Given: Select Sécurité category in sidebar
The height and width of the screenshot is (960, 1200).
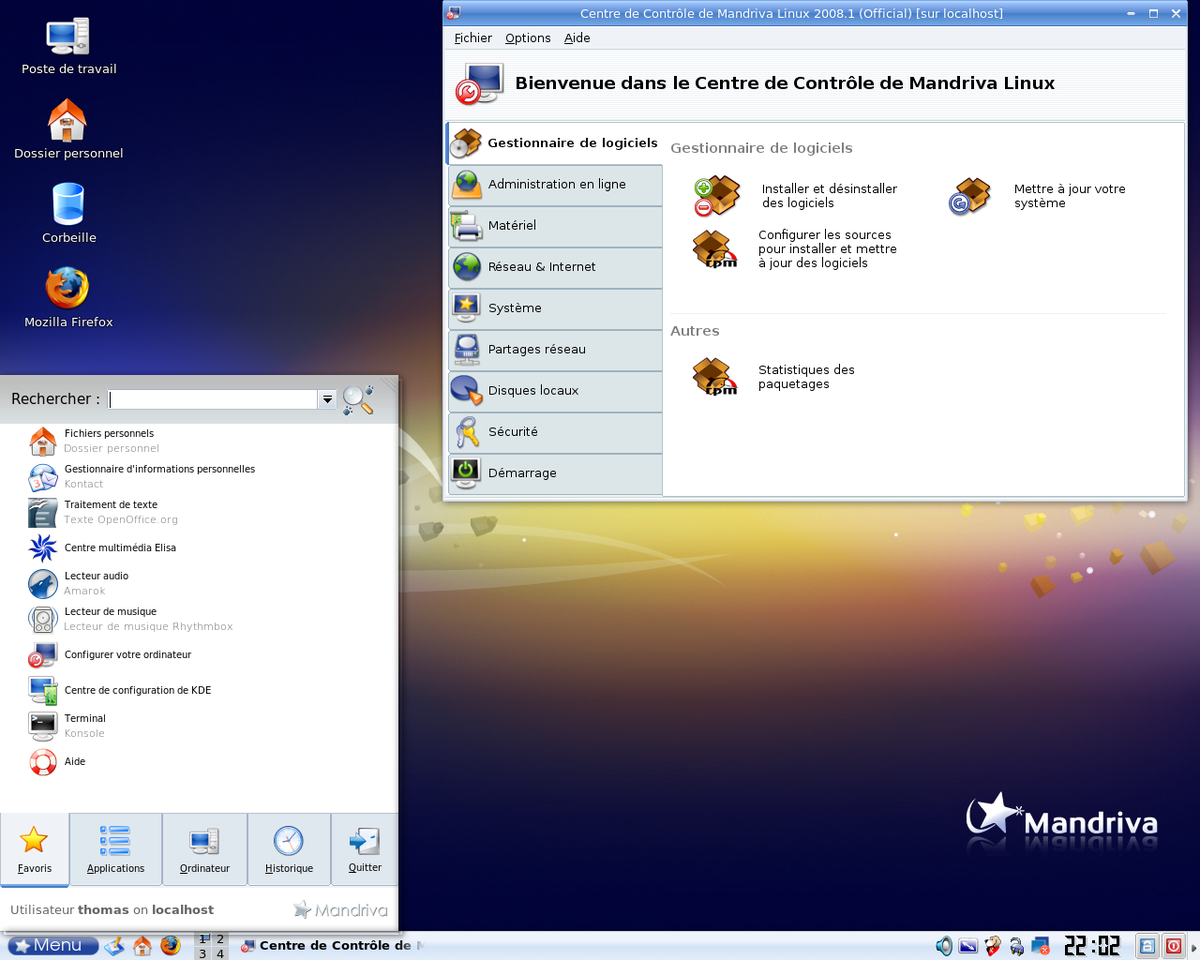Looking at the screenshot, I should pos(555,432).
